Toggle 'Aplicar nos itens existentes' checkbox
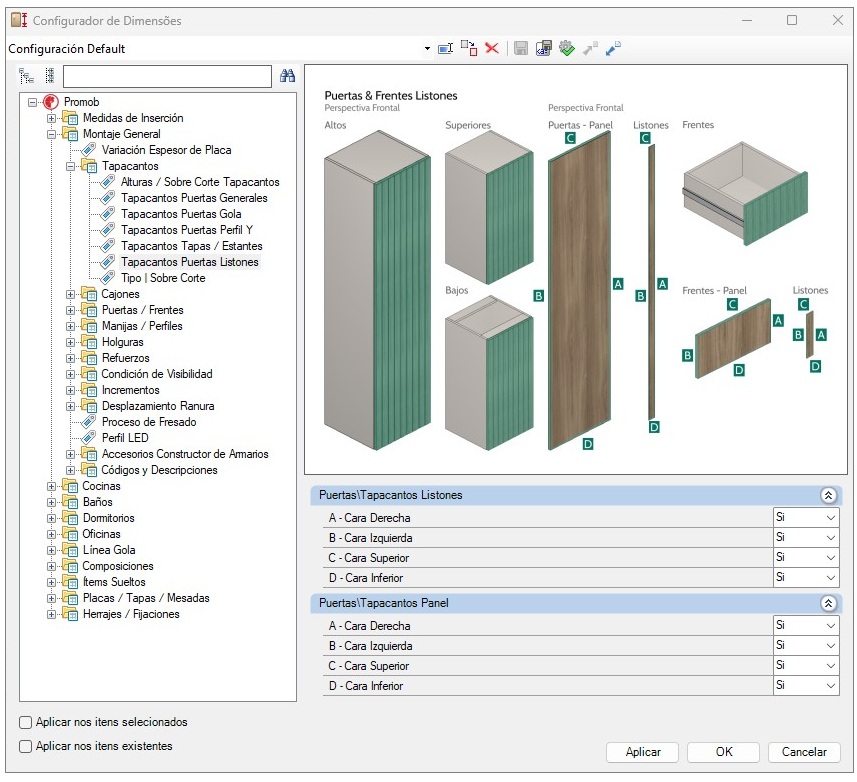Image resolution: width=857 pixels, height=782 pixels. point(26,746)
